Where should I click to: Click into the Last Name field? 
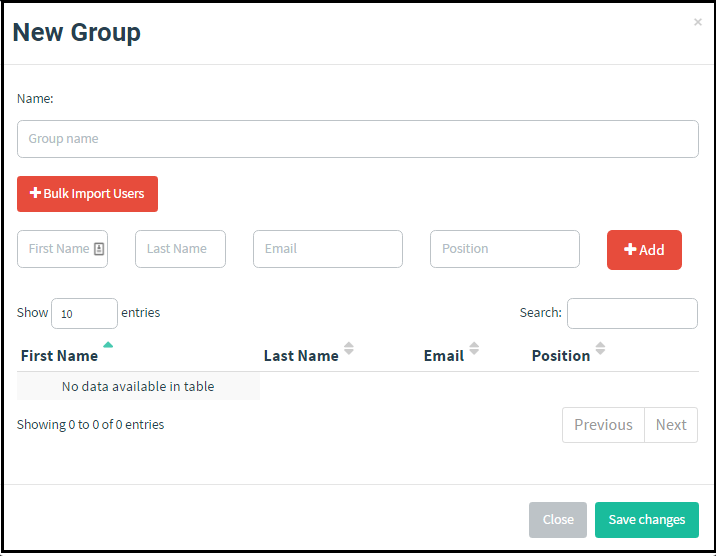coord(180,249)
